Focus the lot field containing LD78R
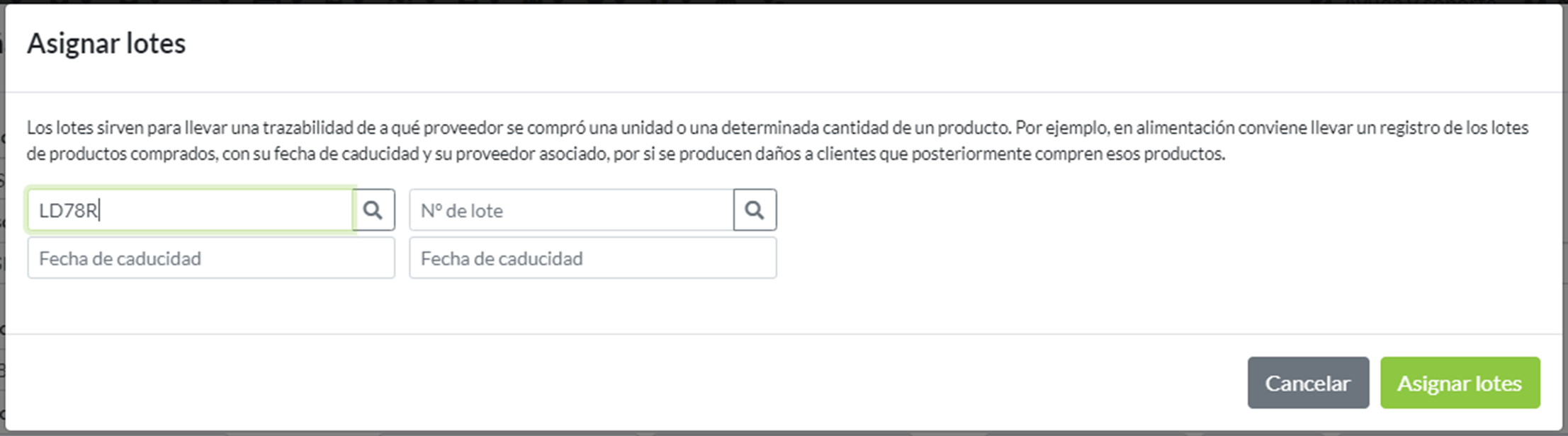Image resolution: width=1568 pixels, height=436 pixels. 190,210
